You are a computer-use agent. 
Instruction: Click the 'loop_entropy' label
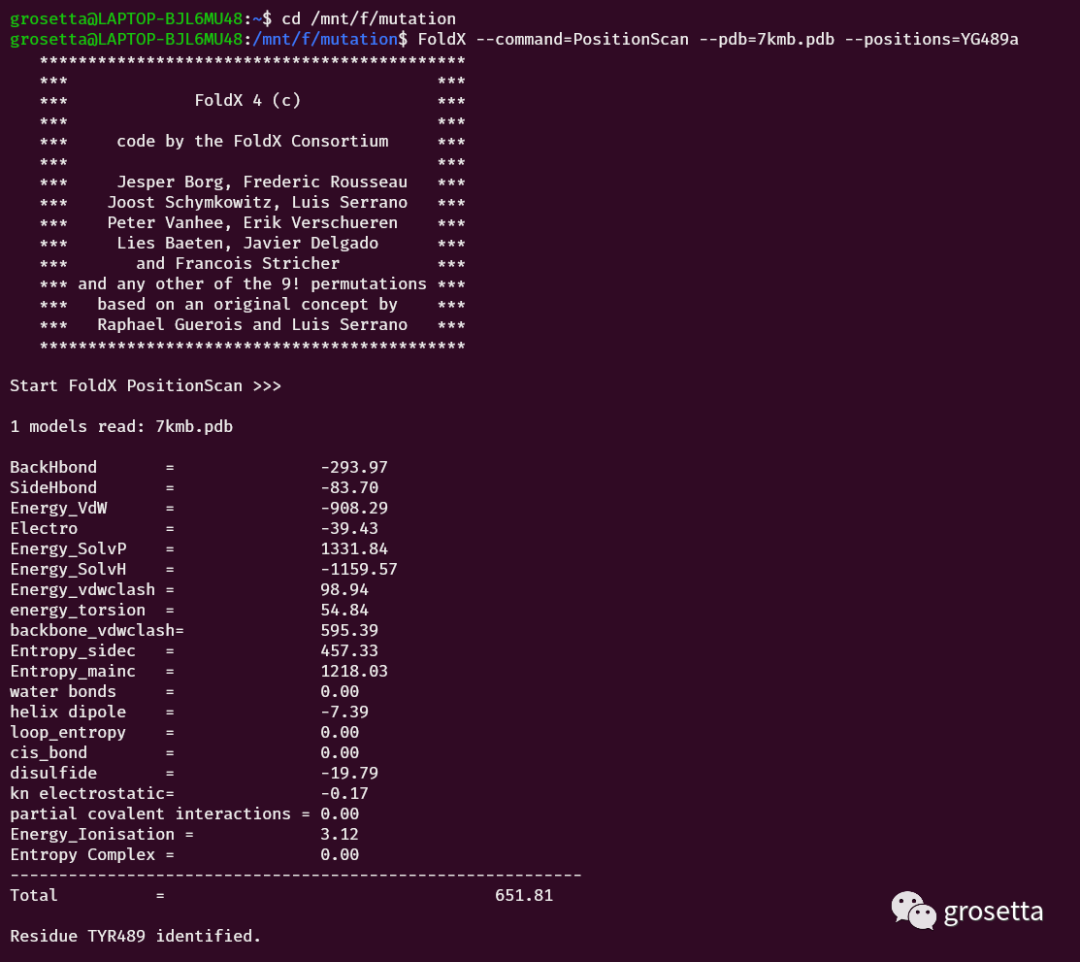tap(68, 733)
